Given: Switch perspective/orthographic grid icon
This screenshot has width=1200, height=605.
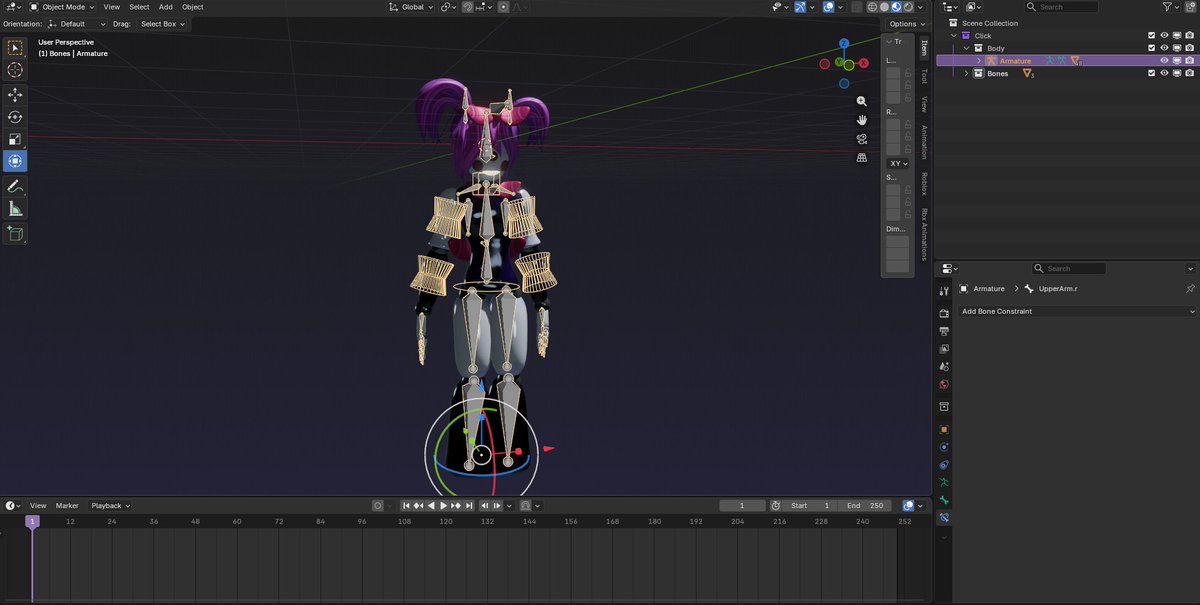Looking at the screenshot, I should click(862, 157).
